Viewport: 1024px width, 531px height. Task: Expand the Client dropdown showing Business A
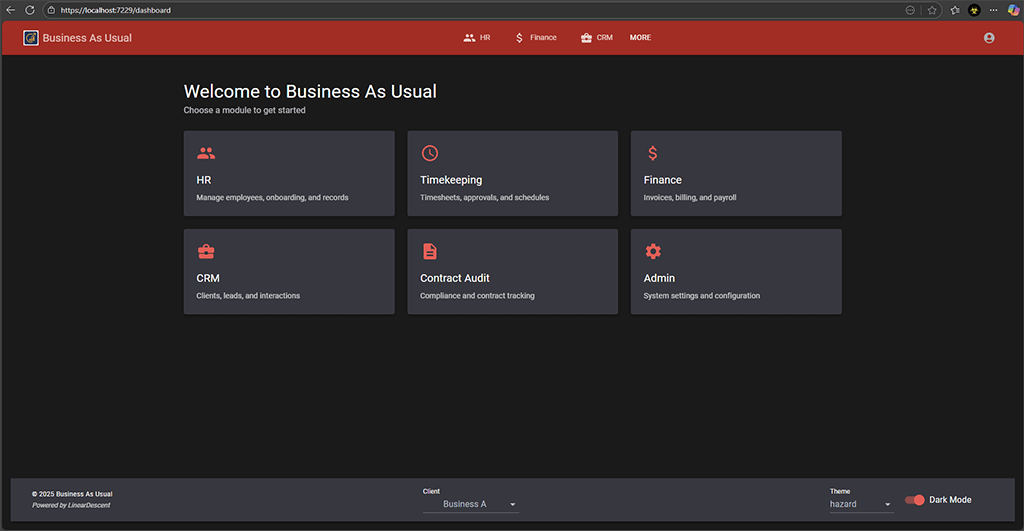(470, 504)
